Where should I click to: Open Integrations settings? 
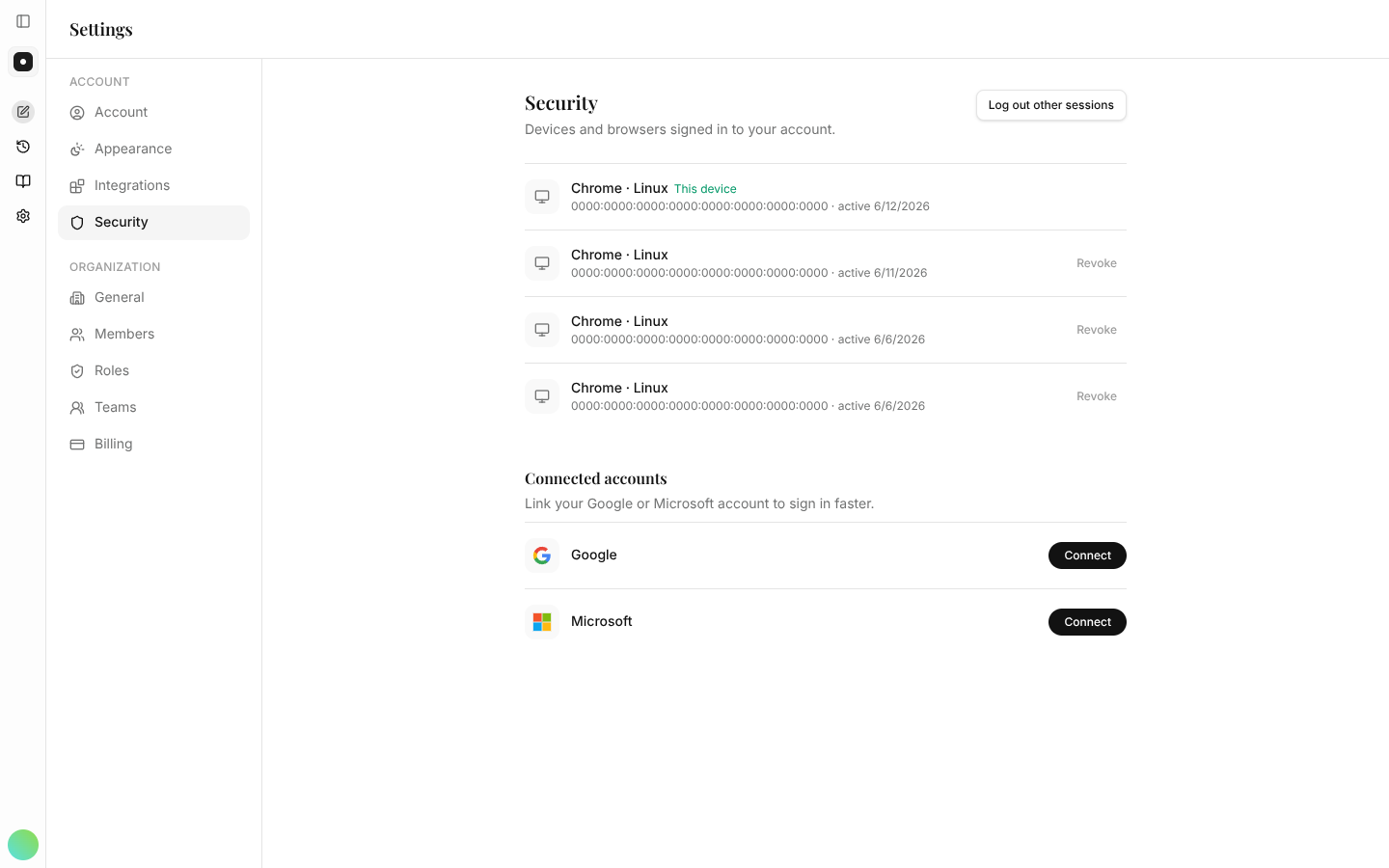point(153,186)
